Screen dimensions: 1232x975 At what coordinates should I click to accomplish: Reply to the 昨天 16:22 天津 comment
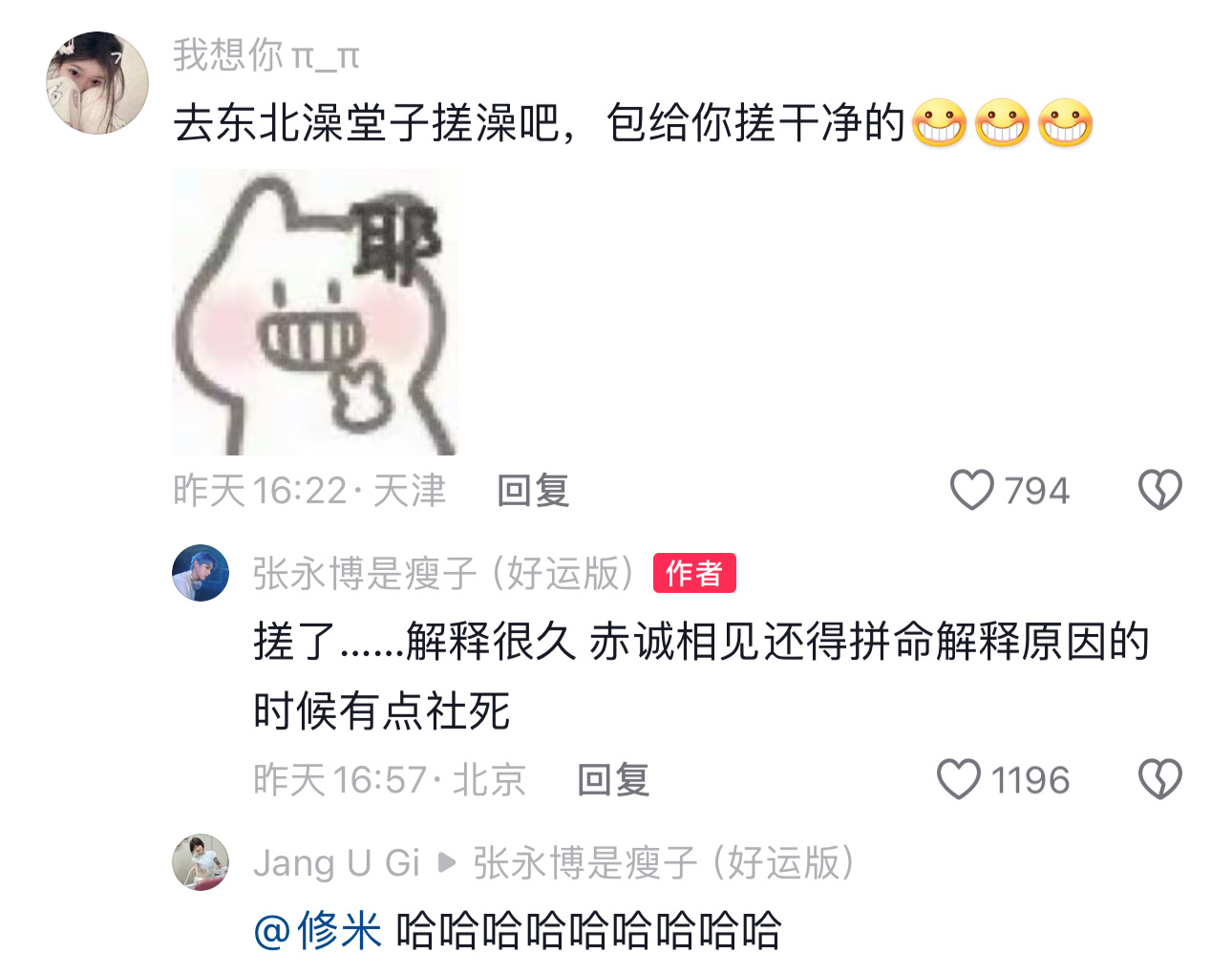pos(533,491)
